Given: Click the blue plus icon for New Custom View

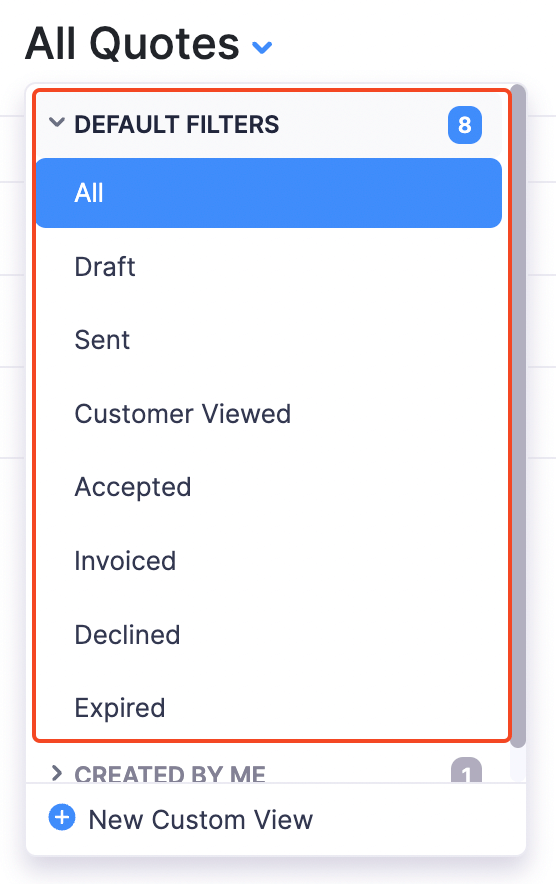Looking at the screenshot, I should [x=62, y=817].
